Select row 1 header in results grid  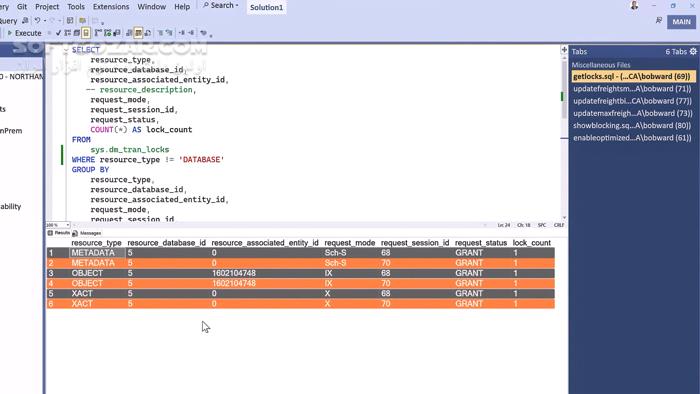58,253
